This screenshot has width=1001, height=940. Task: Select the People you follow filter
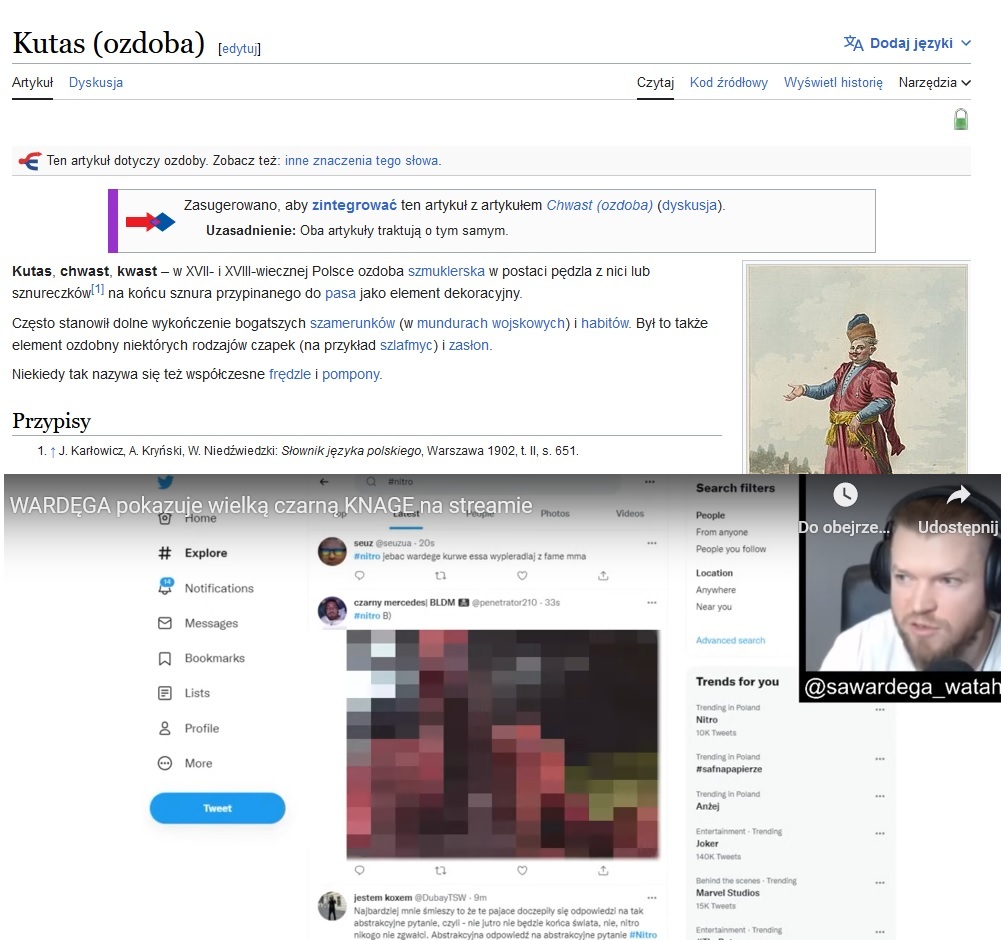click(731, 549)
